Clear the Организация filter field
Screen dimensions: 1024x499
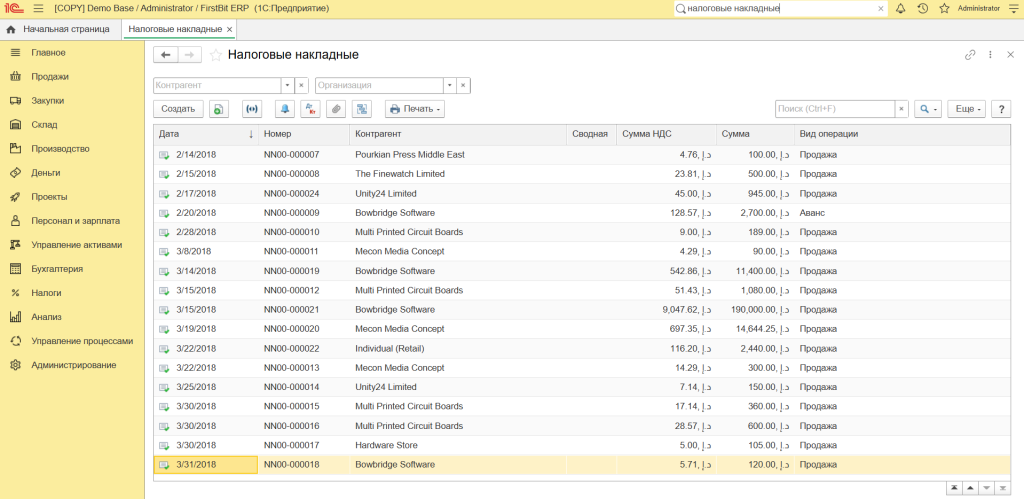tap(463, 86)
